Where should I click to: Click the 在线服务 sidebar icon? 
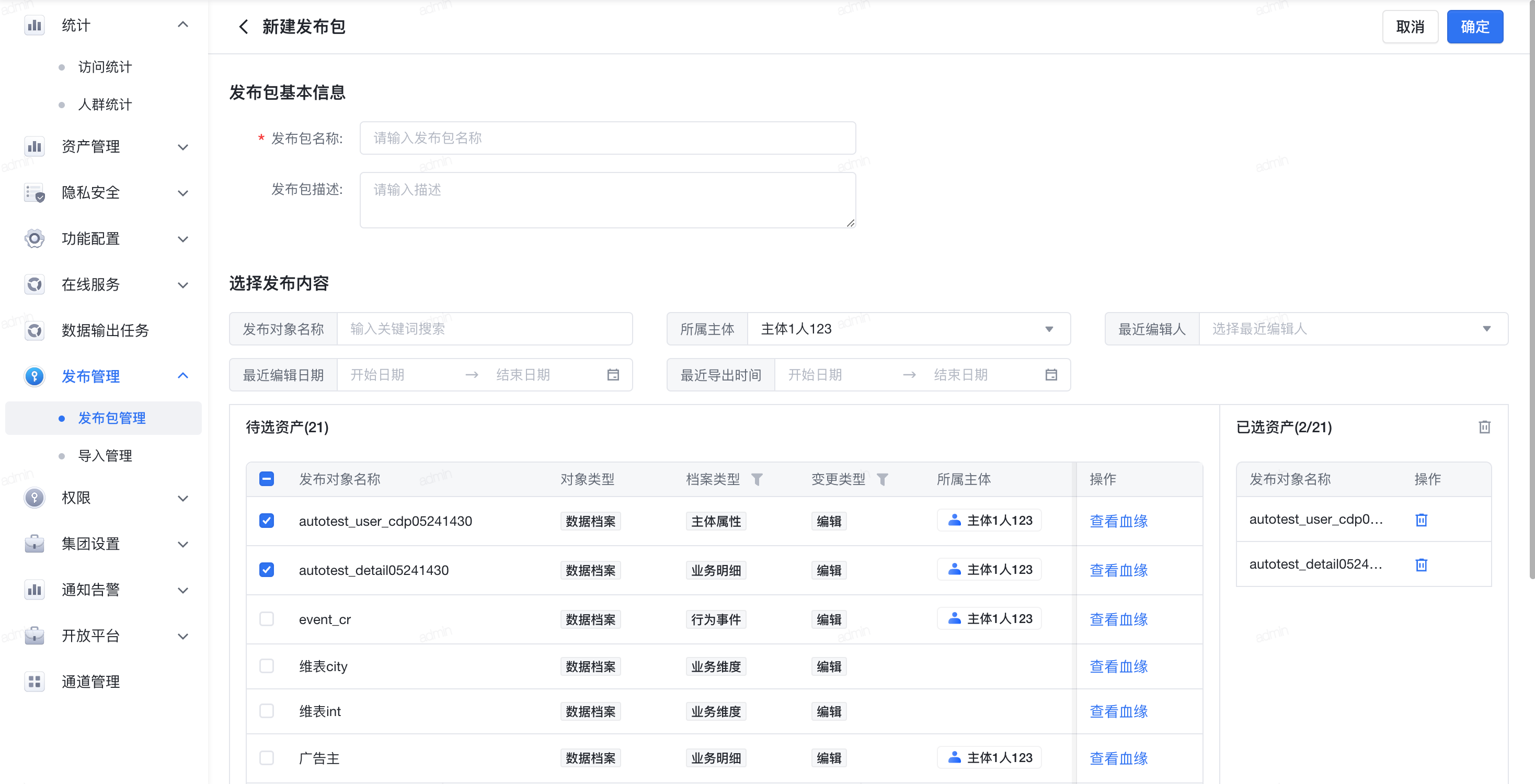[35, 284]
